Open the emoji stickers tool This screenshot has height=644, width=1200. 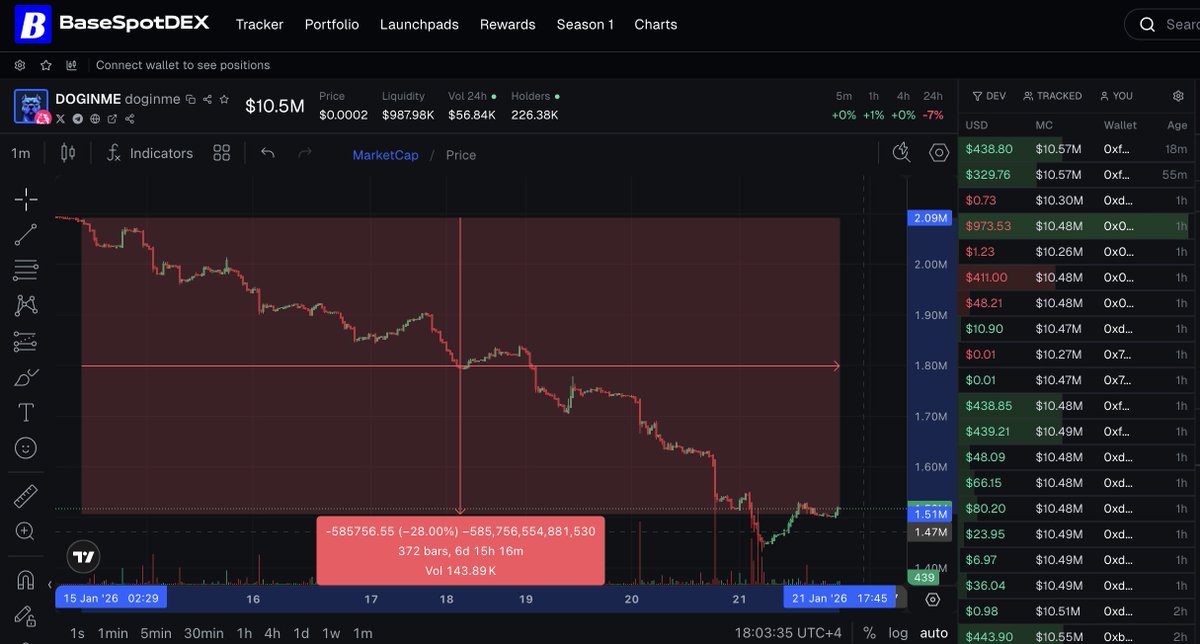(x=26, y=449)
